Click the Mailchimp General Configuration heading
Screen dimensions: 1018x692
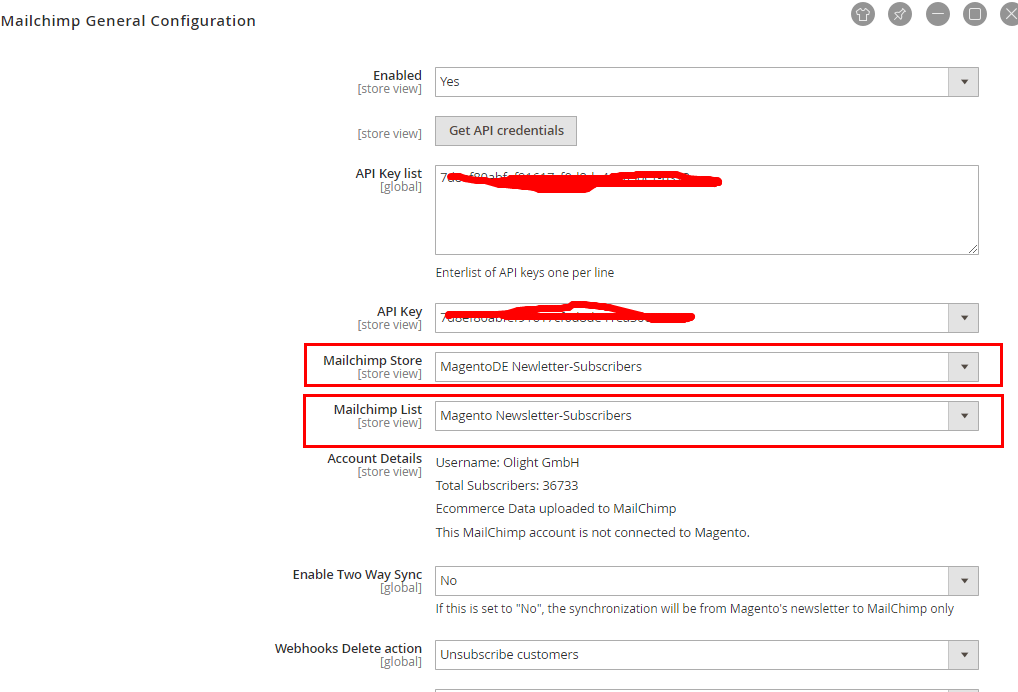coord(129,21)
